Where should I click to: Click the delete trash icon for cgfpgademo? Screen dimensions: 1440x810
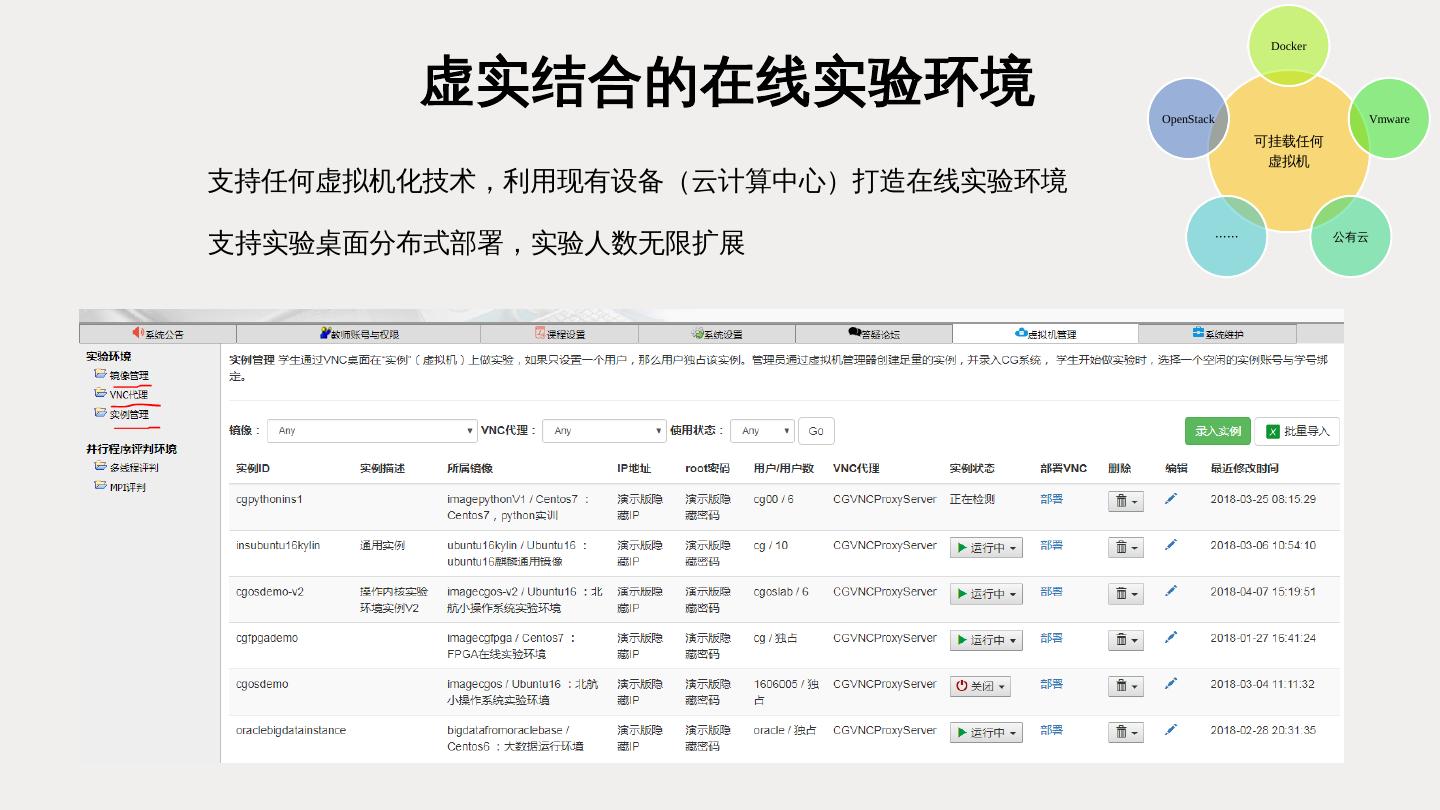[x=1125, y=640]
